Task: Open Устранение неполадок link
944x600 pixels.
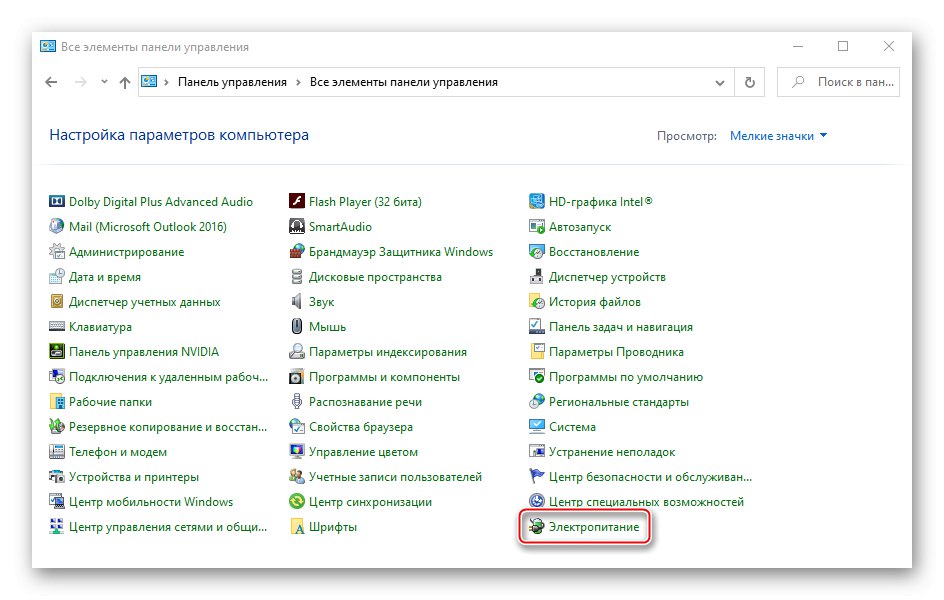Action: (x=612, y=452)
